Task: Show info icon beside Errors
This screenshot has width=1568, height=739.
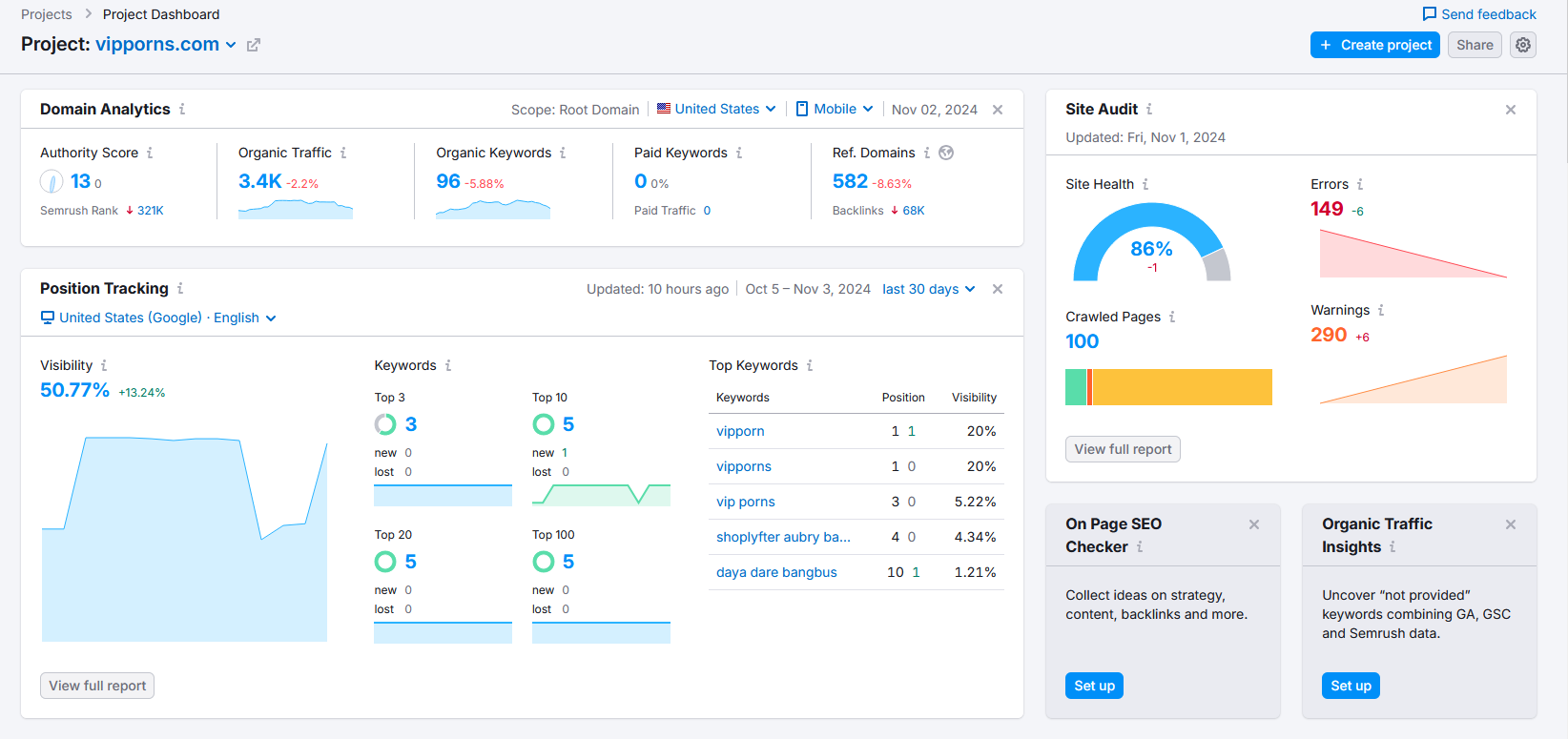Action: [1360, 184]
